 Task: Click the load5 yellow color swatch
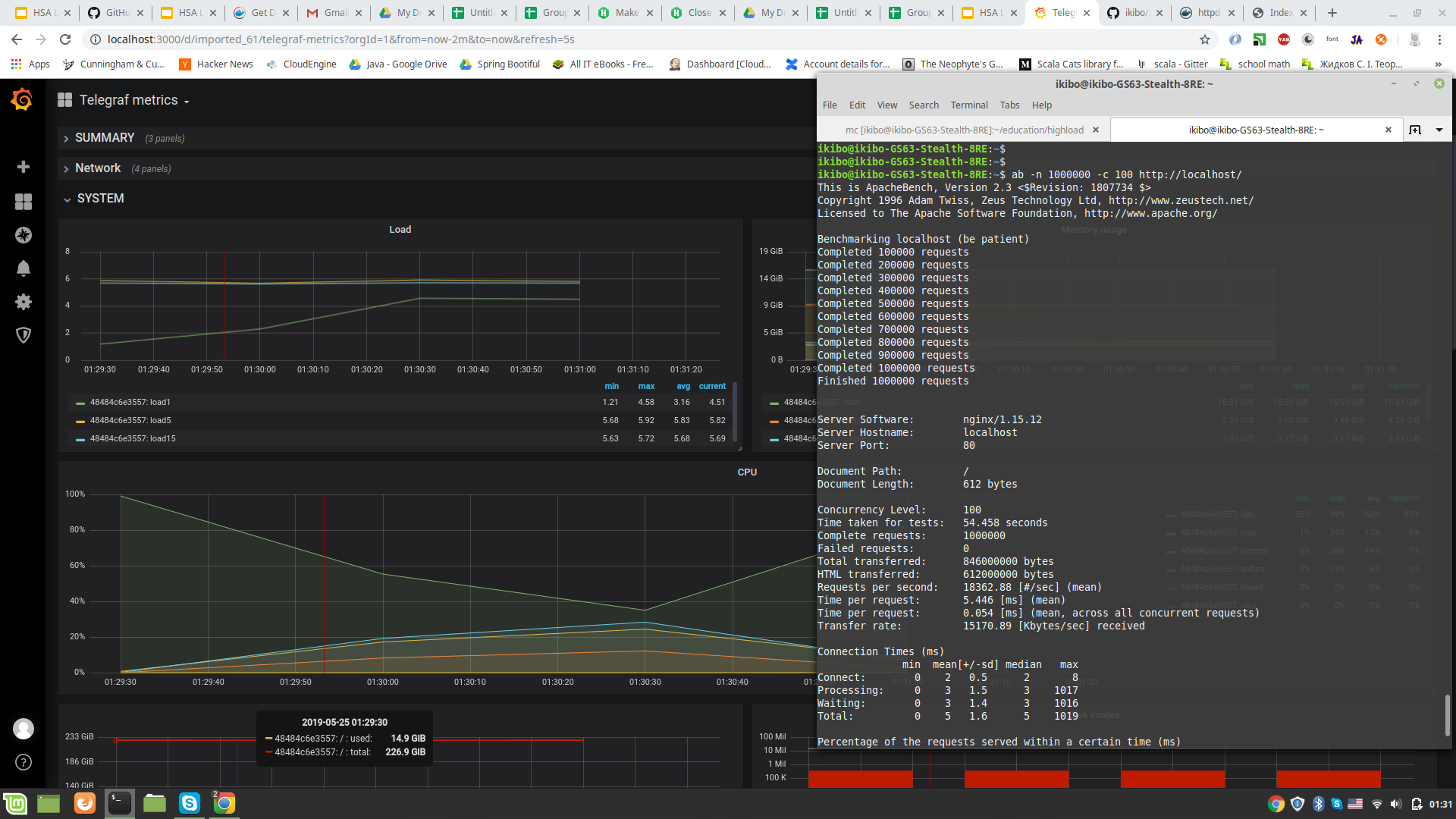click(x=80, y=421)
